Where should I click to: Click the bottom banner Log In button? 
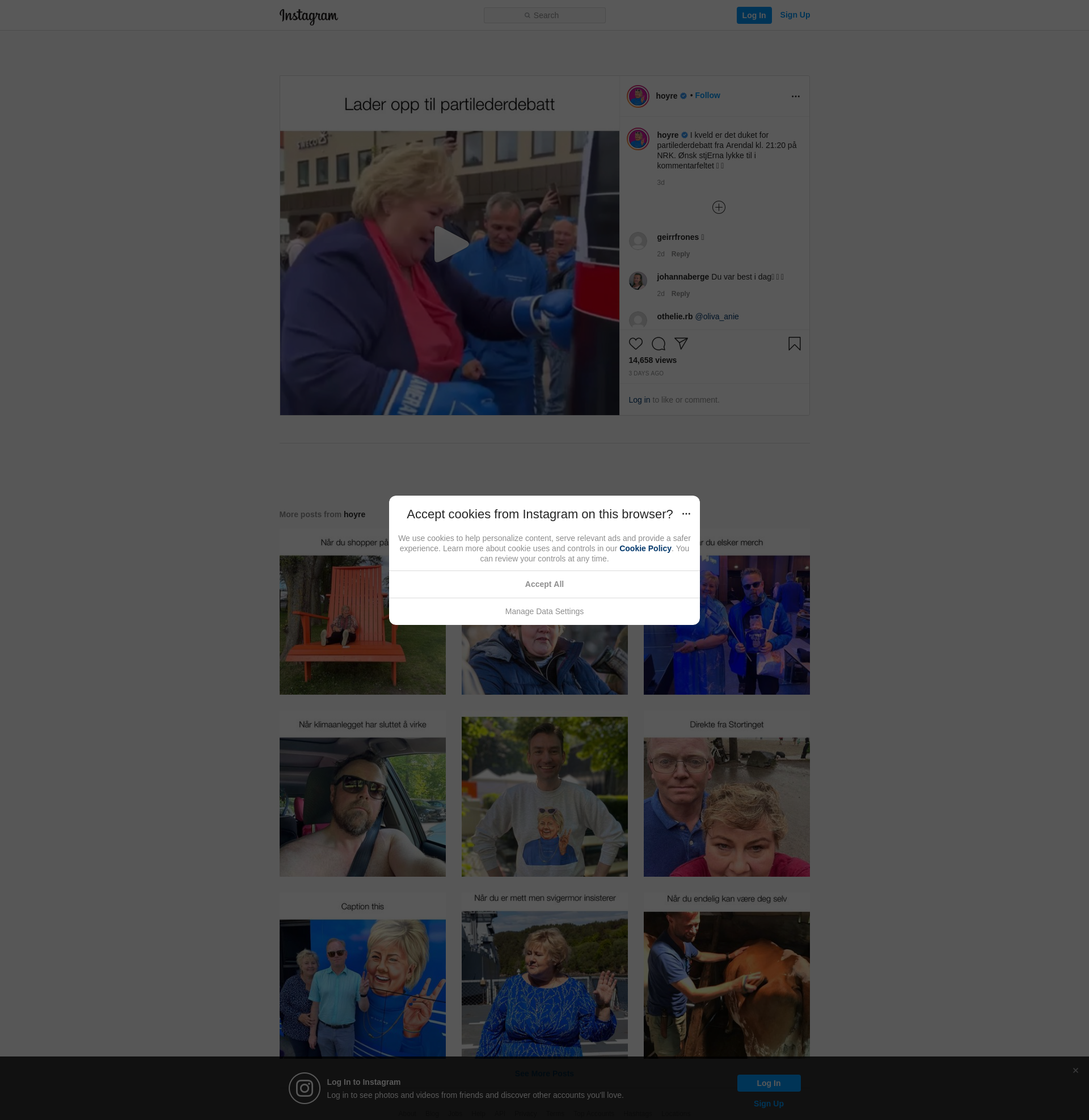coord(768,1083)
